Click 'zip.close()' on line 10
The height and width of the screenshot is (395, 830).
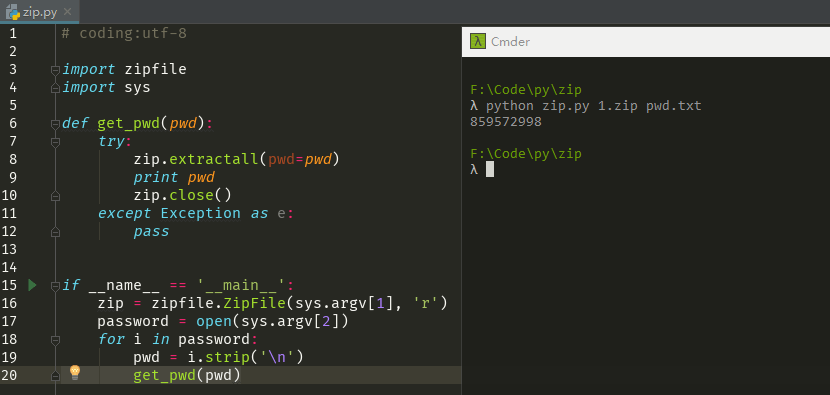[x=183, y=195]
